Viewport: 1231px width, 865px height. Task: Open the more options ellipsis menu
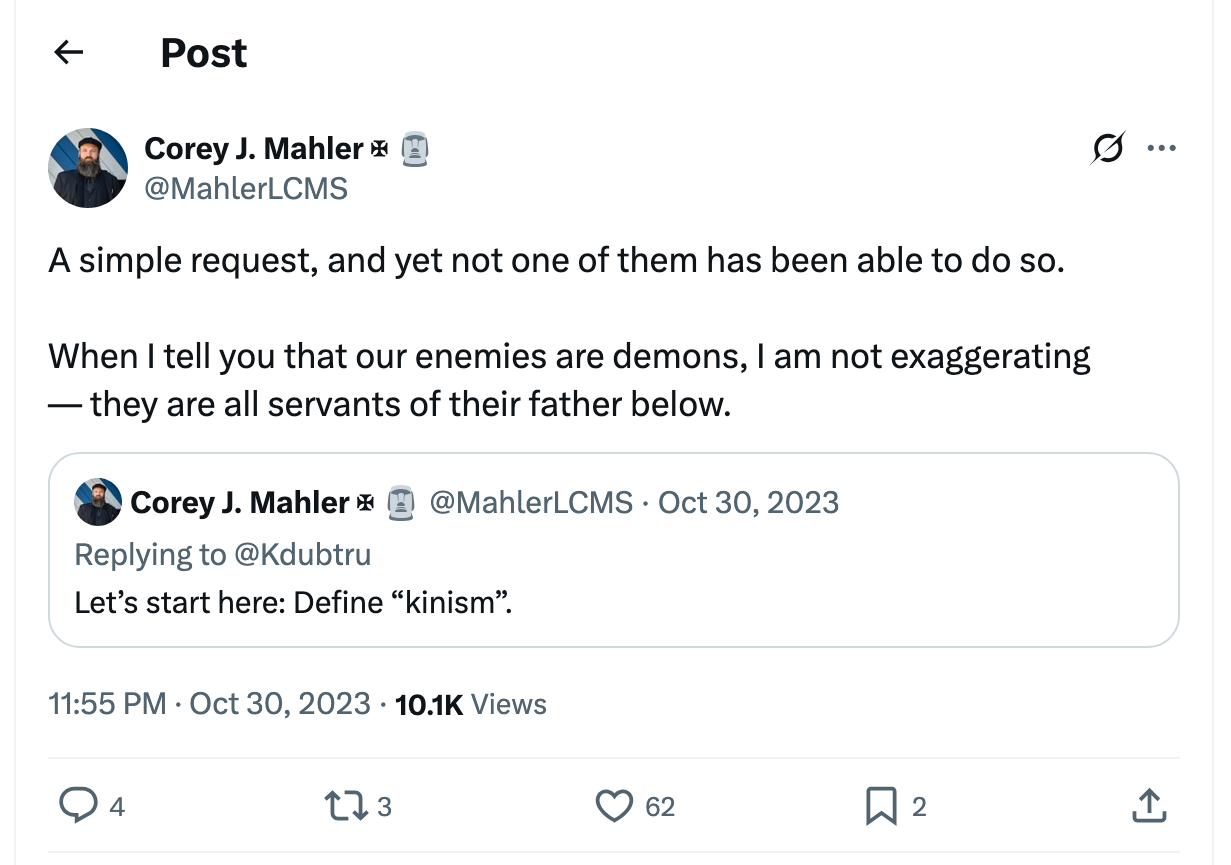coord(1162,147)
